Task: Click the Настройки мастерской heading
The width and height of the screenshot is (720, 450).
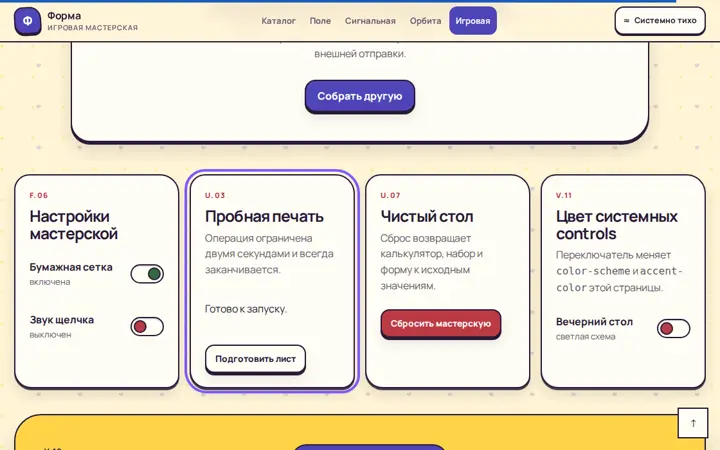Action: [73, 225]
